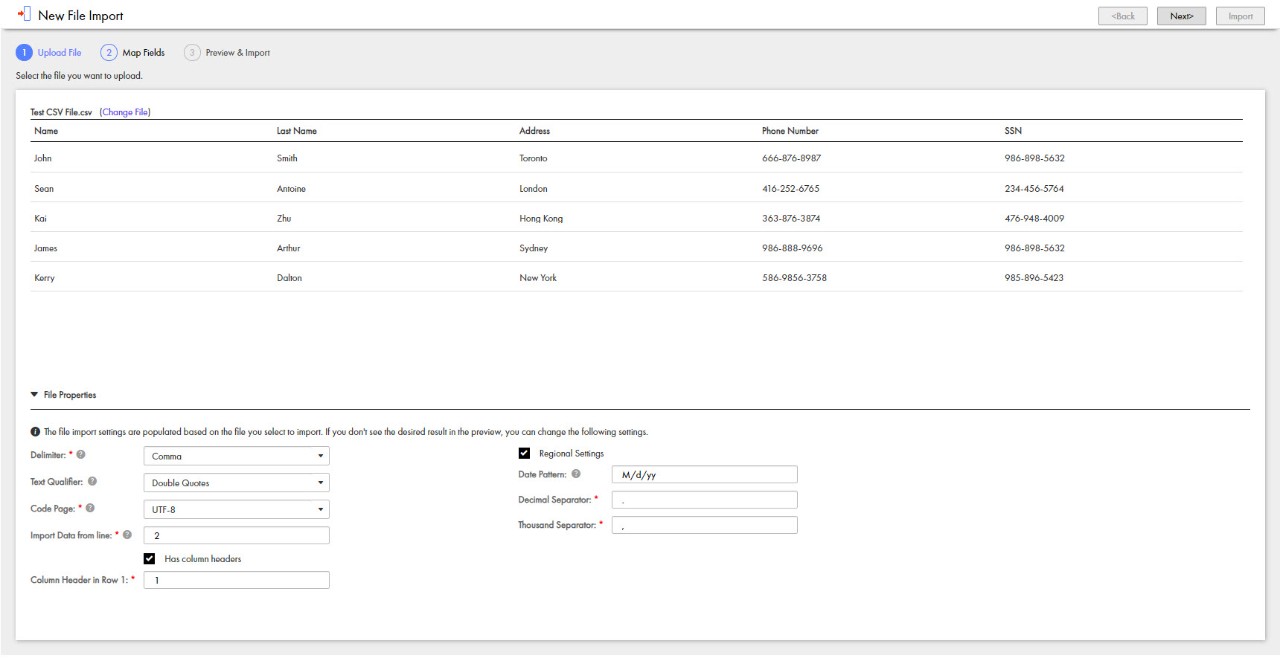Click the last name cell Antoine

tap(291, 189)
